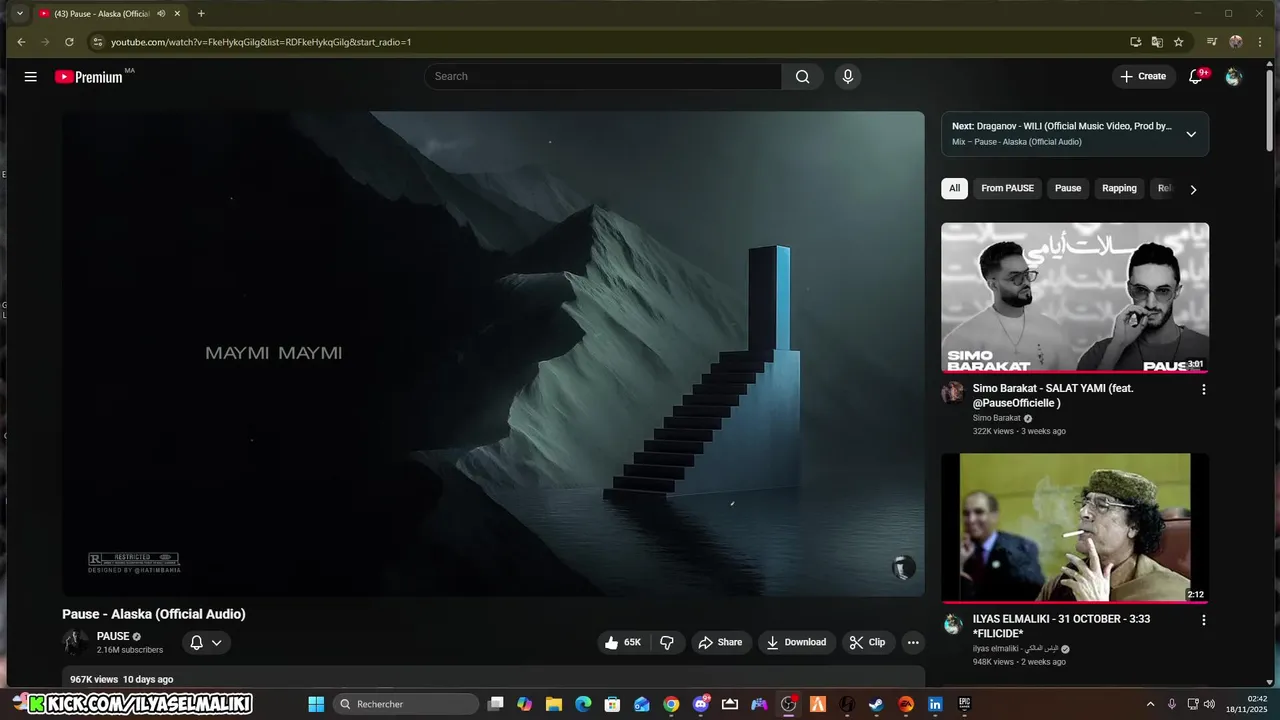Viewport: 1280px width, 720px height.
Task: Click the search magnifier button
Action: coord(802,77)
